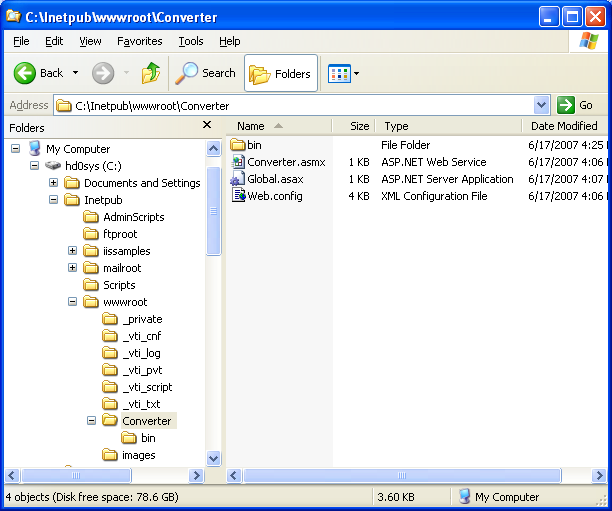Open the Search magnifier tool
The width and height of the screenshot is (612, 511).
click(x=187, y=73)
